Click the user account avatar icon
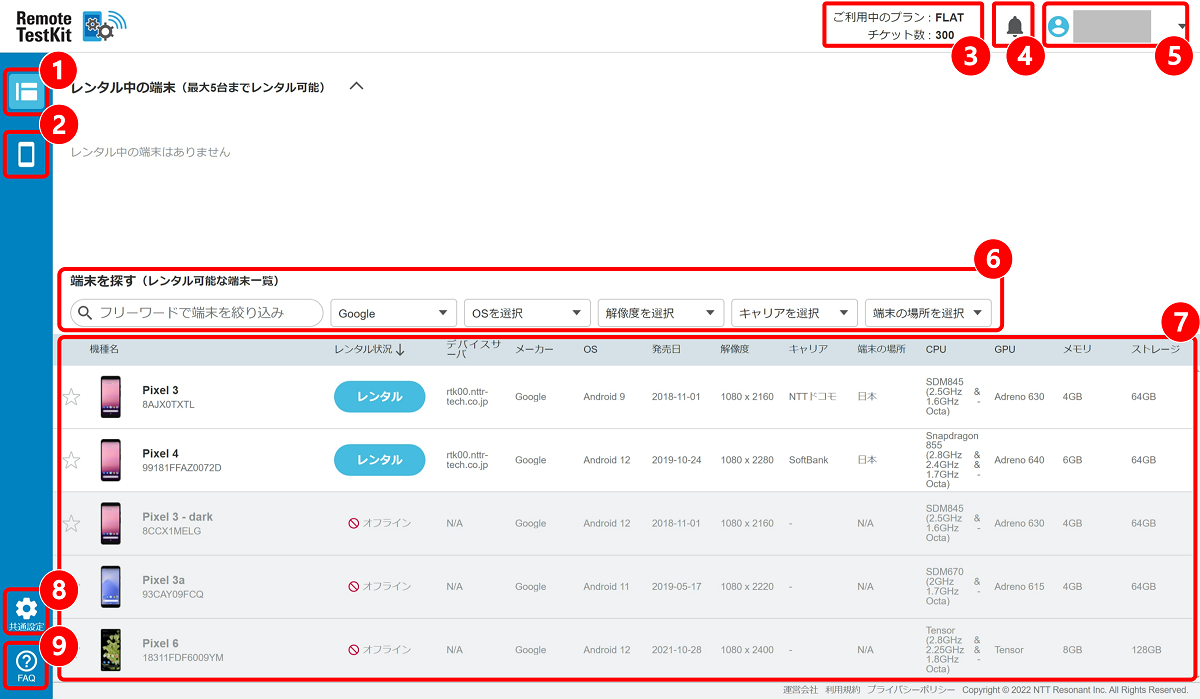This screenshot has height=699, width=1200. (1058, 27)
